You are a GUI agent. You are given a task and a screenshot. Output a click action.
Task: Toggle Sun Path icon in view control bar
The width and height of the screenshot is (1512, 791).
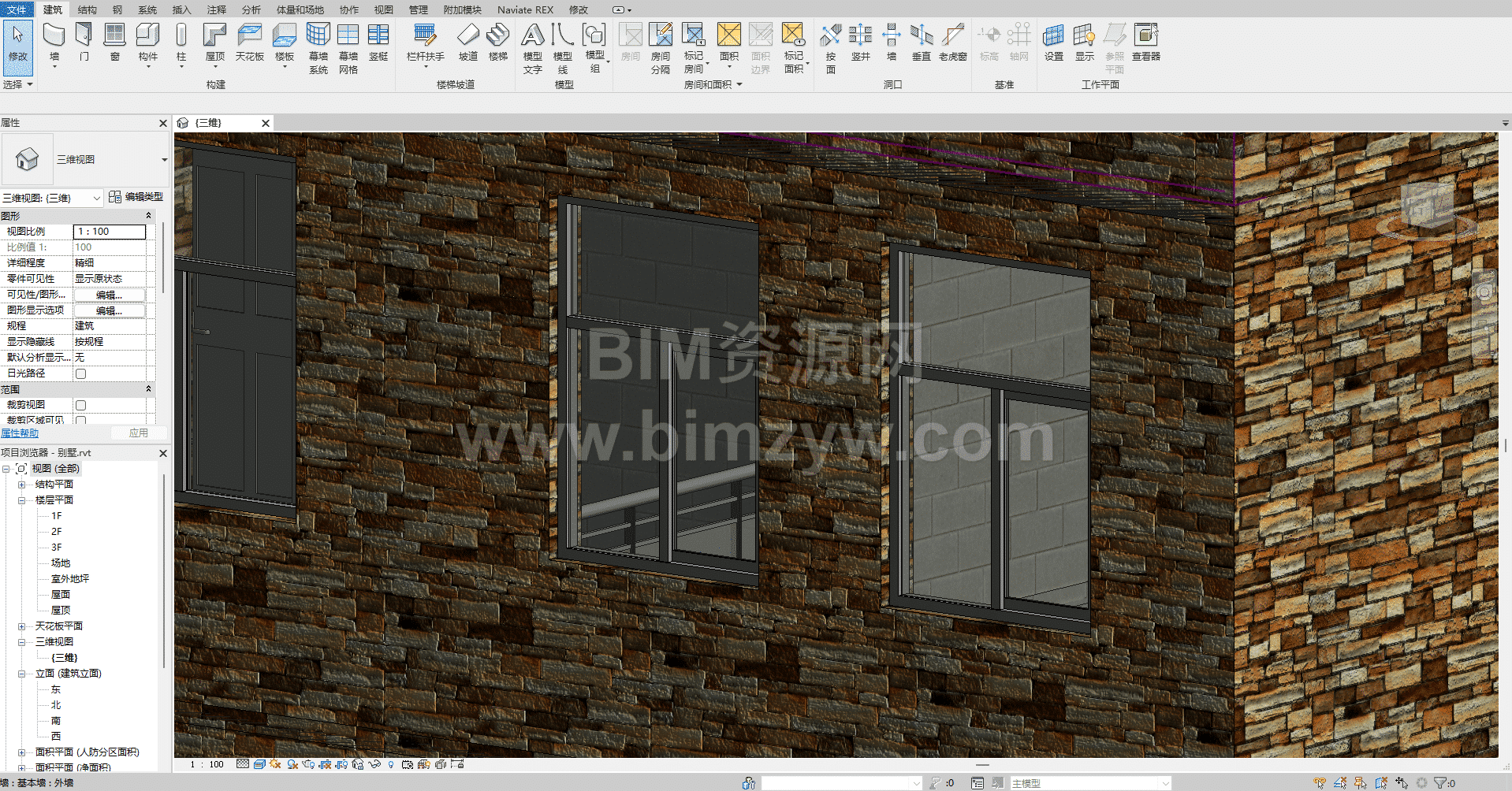tap(275, 764)
